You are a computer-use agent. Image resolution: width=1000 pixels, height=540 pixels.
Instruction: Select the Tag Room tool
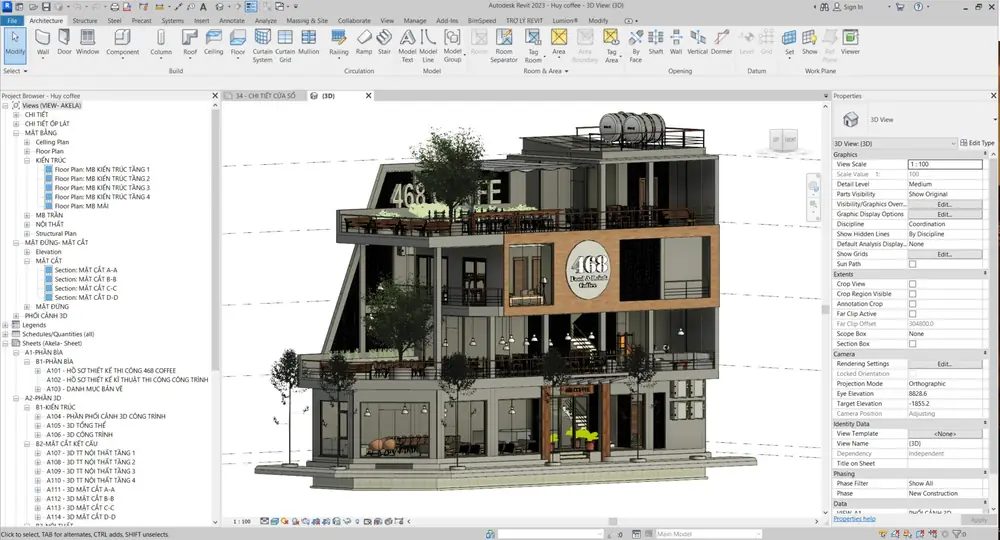[533, 46]
